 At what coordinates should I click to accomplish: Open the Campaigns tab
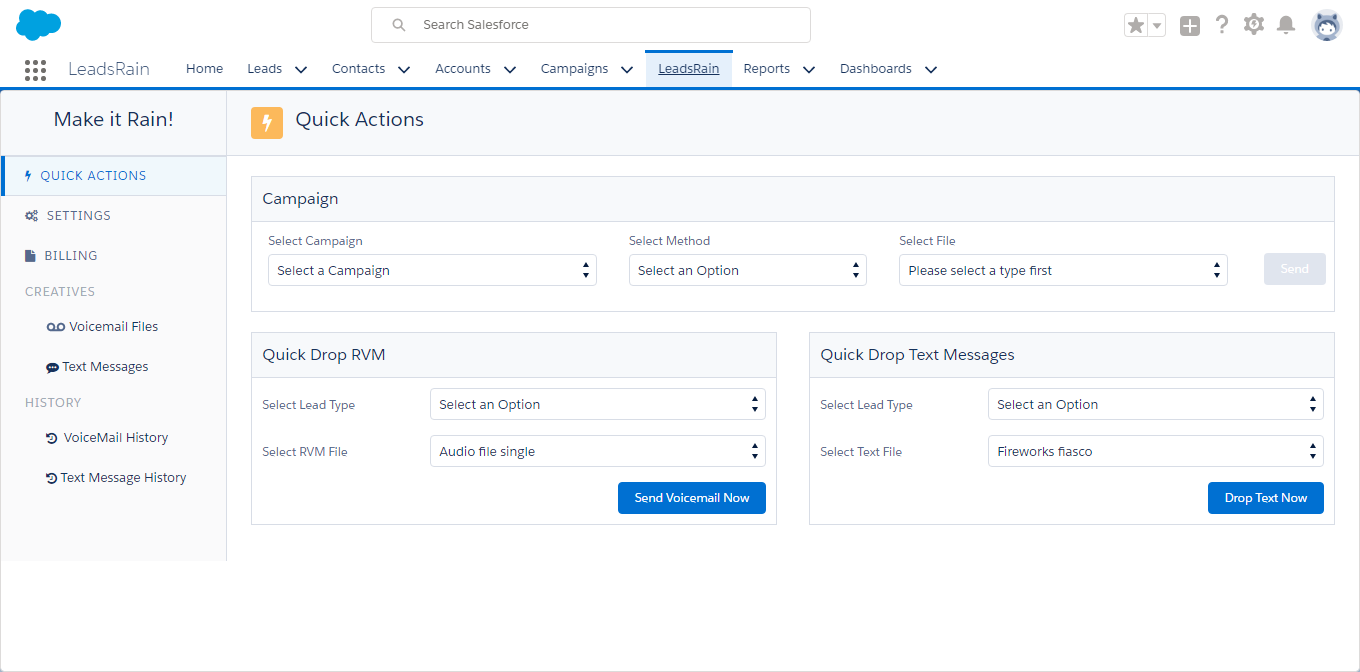575,69
